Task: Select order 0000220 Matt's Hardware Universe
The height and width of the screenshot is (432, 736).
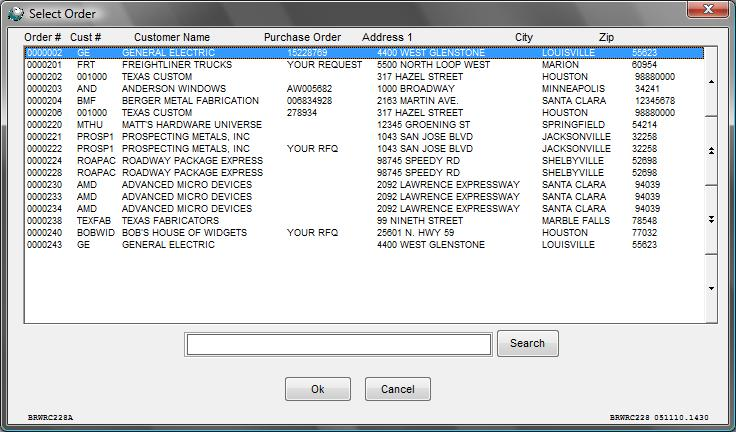Action: coord(365,124)
